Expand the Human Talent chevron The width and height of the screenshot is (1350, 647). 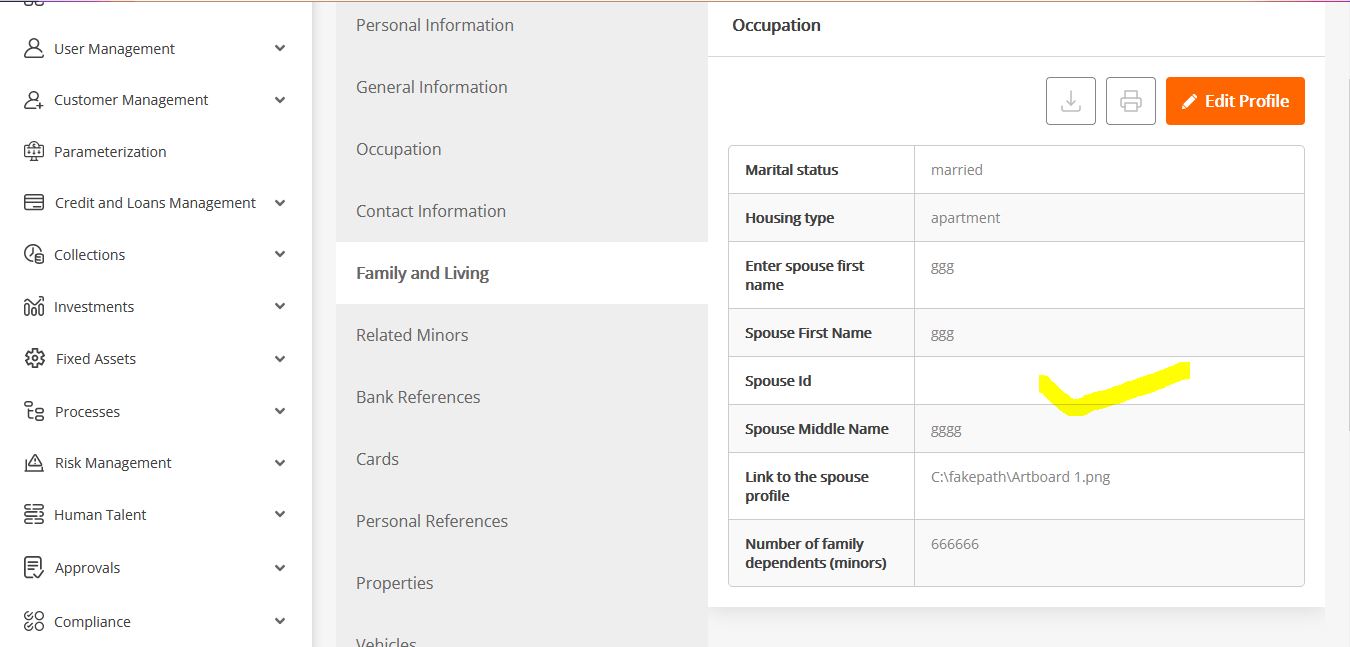280,514
